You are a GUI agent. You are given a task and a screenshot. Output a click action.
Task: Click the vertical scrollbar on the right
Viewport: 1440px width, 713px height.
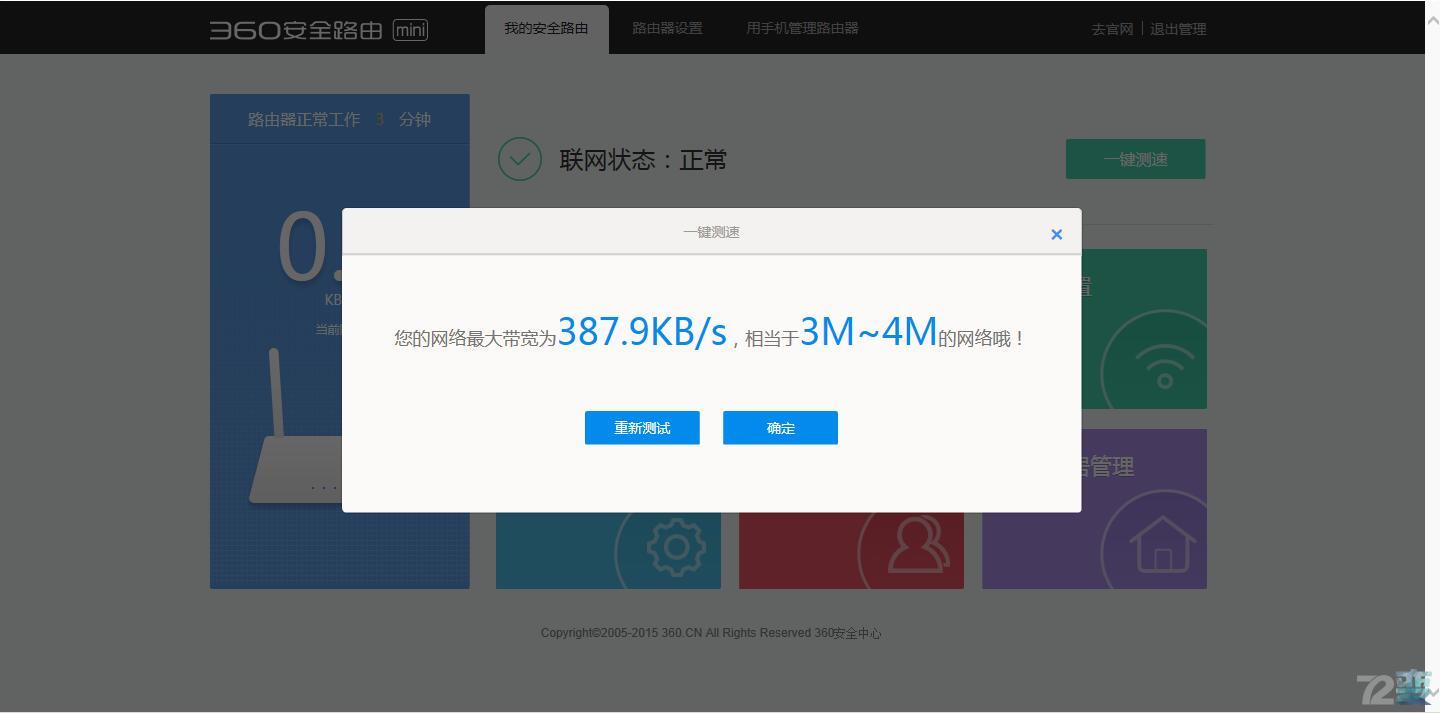(x=1433, y=350)
